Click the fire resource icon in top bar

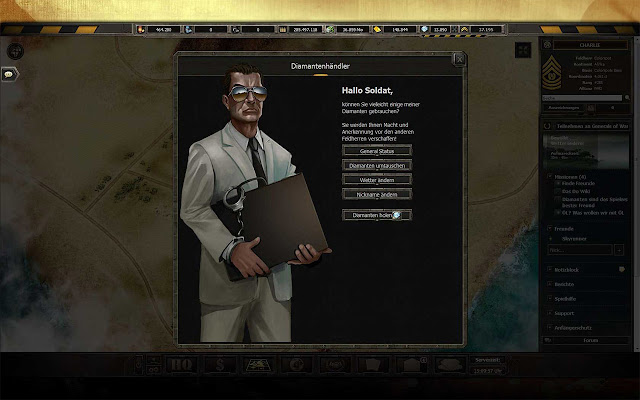point(141,29)
